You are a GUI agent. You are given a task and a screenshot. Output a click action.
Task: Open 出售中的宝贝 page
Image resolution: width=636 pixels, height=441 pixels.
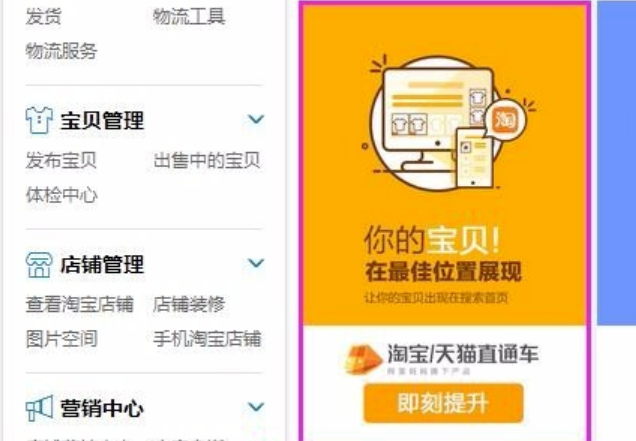207,160
